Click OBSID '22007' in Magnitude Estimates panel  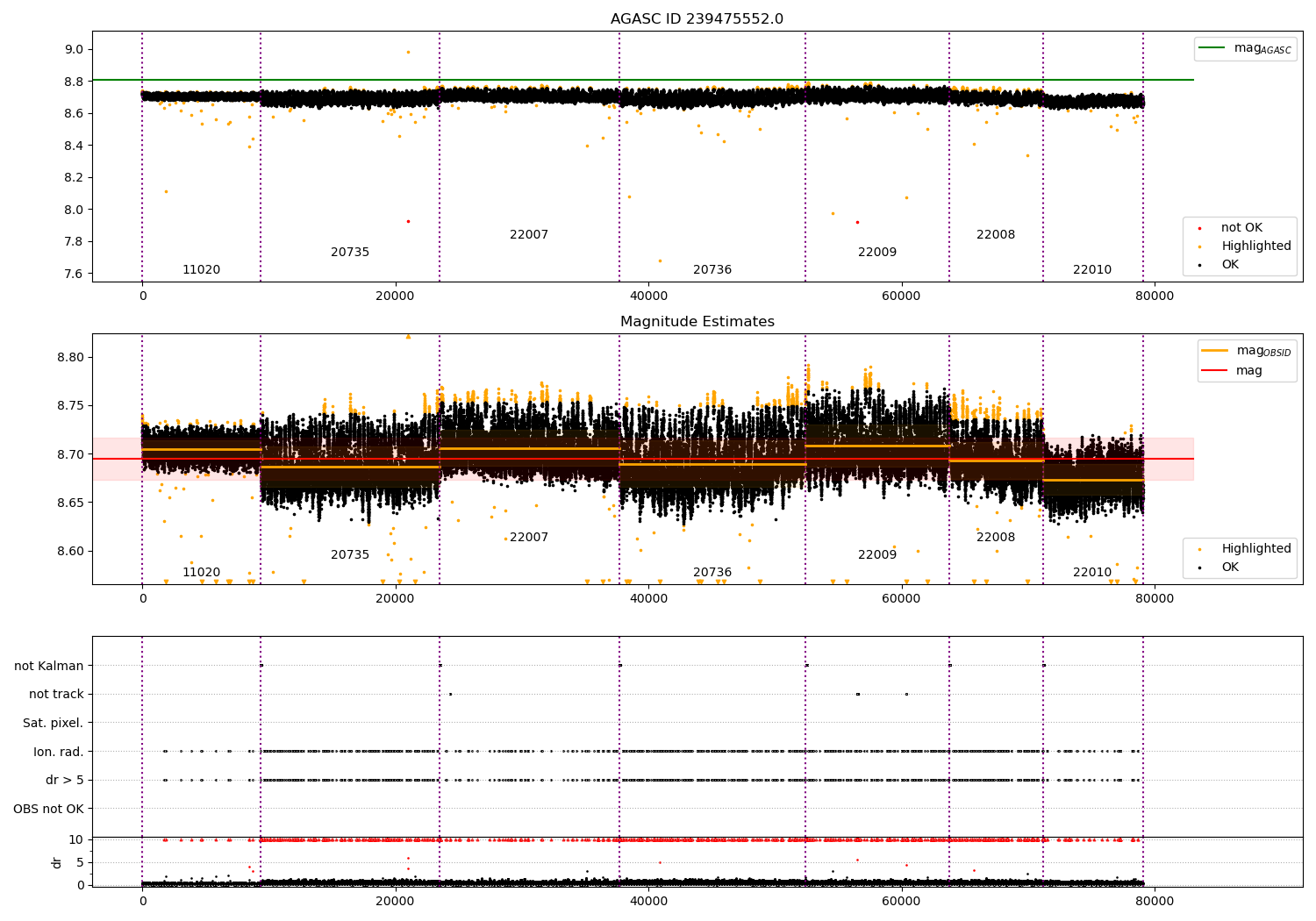pyautogui.click(x=529, y=538)
